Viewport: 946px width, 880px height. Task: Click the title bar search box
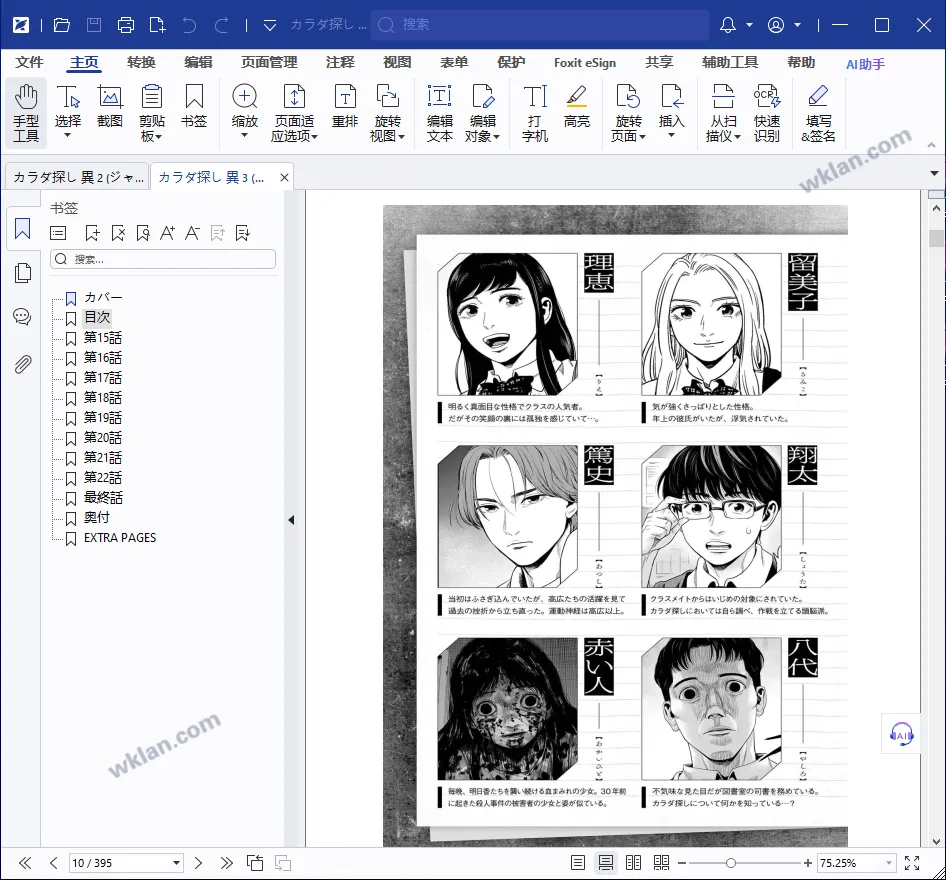pos(540,25)
